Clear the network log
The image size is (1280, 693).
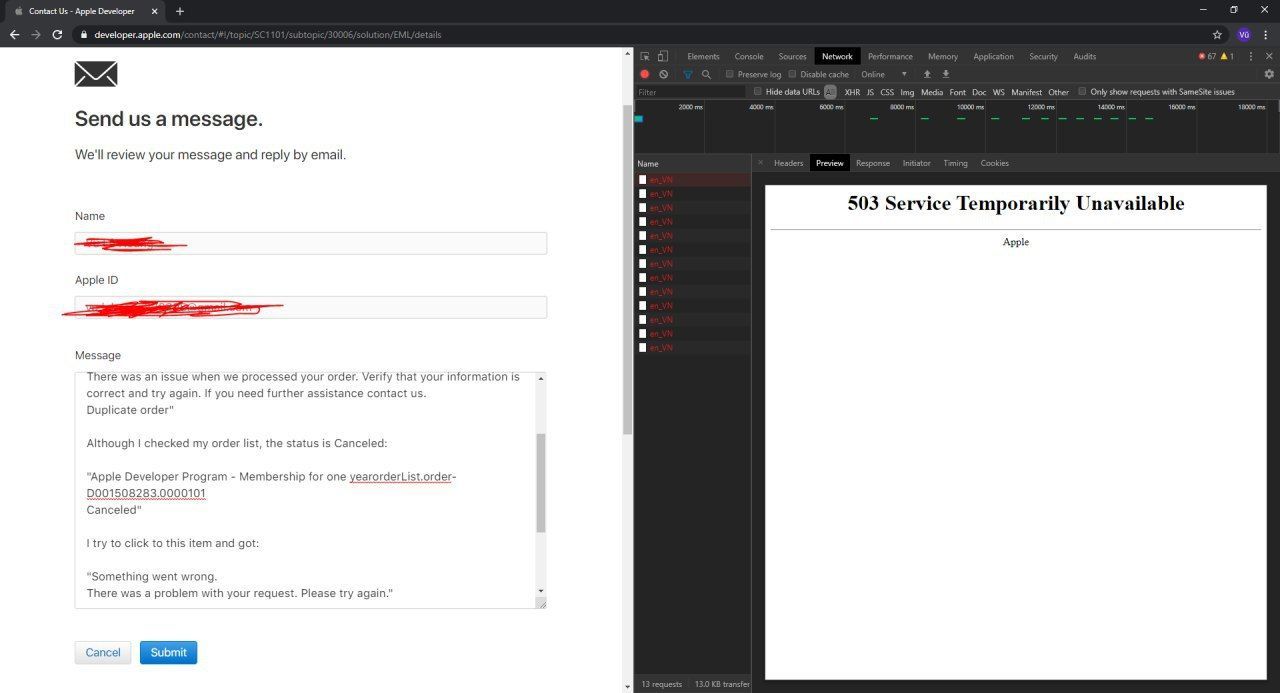pos(663,74)
